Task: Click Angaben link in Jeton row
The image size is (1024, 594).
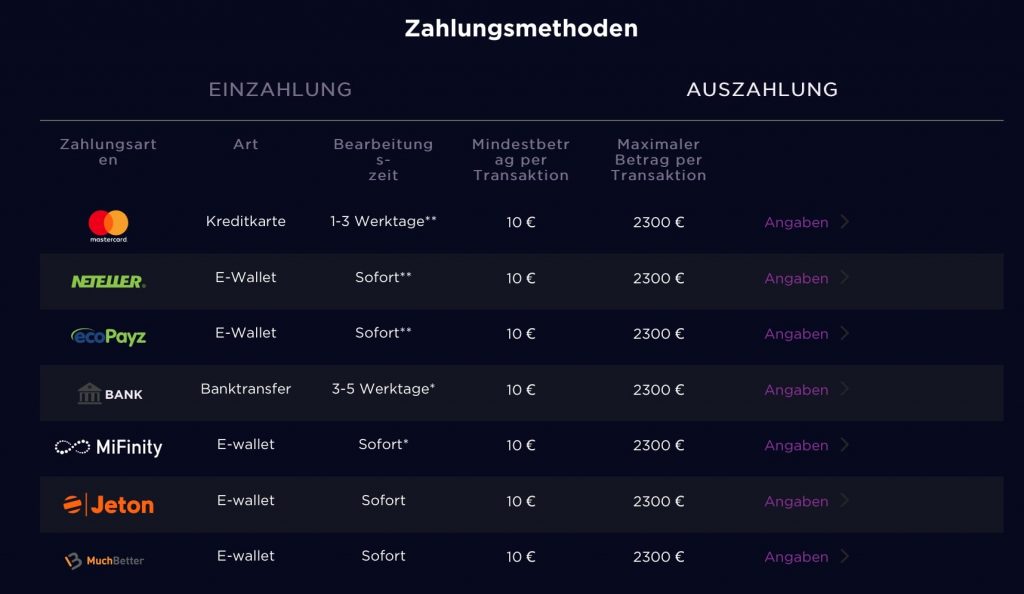Action: click(x=796, y=502)
